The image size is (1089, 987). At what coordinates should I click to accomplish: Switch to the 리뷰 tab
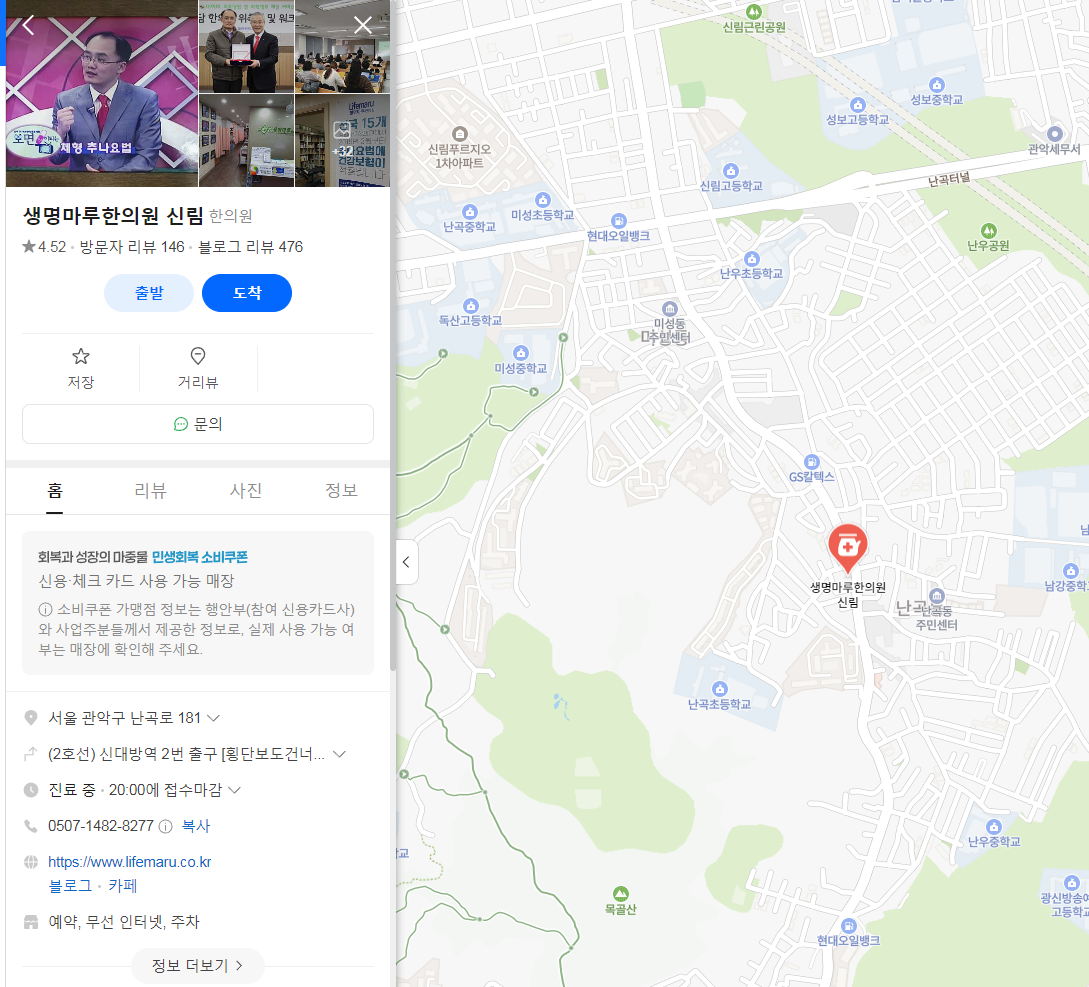tap(150, 491)
